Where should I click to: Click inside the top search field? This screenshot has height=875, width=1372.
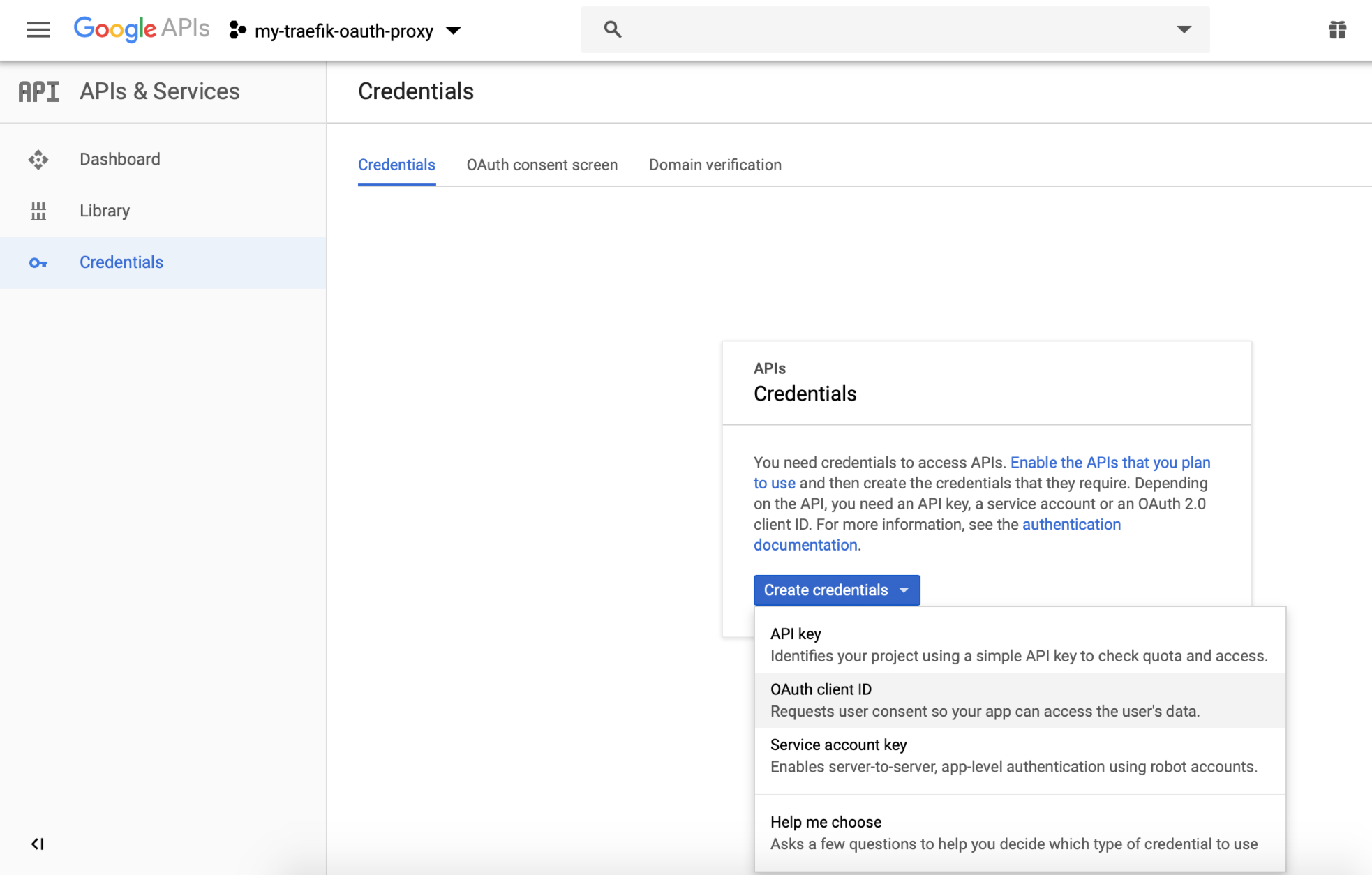tap(895, 29)
